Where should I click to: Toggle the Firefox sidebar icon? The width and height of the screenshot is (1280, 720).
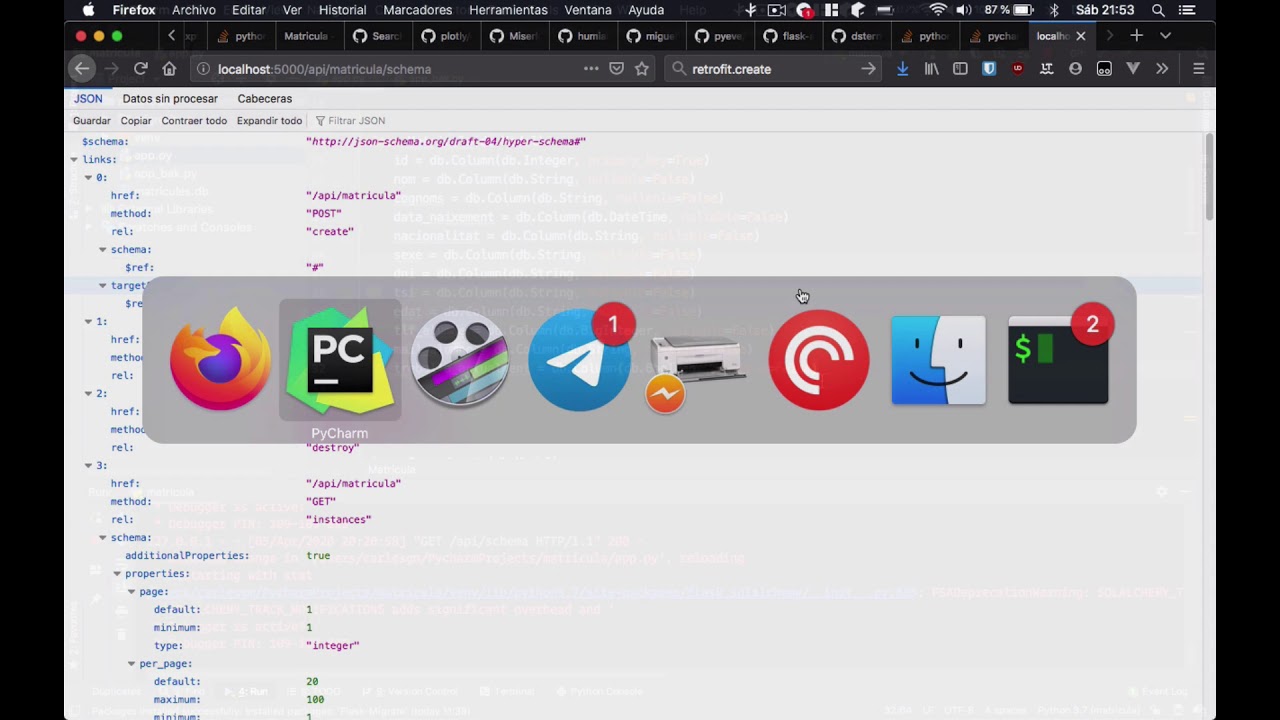960,69
